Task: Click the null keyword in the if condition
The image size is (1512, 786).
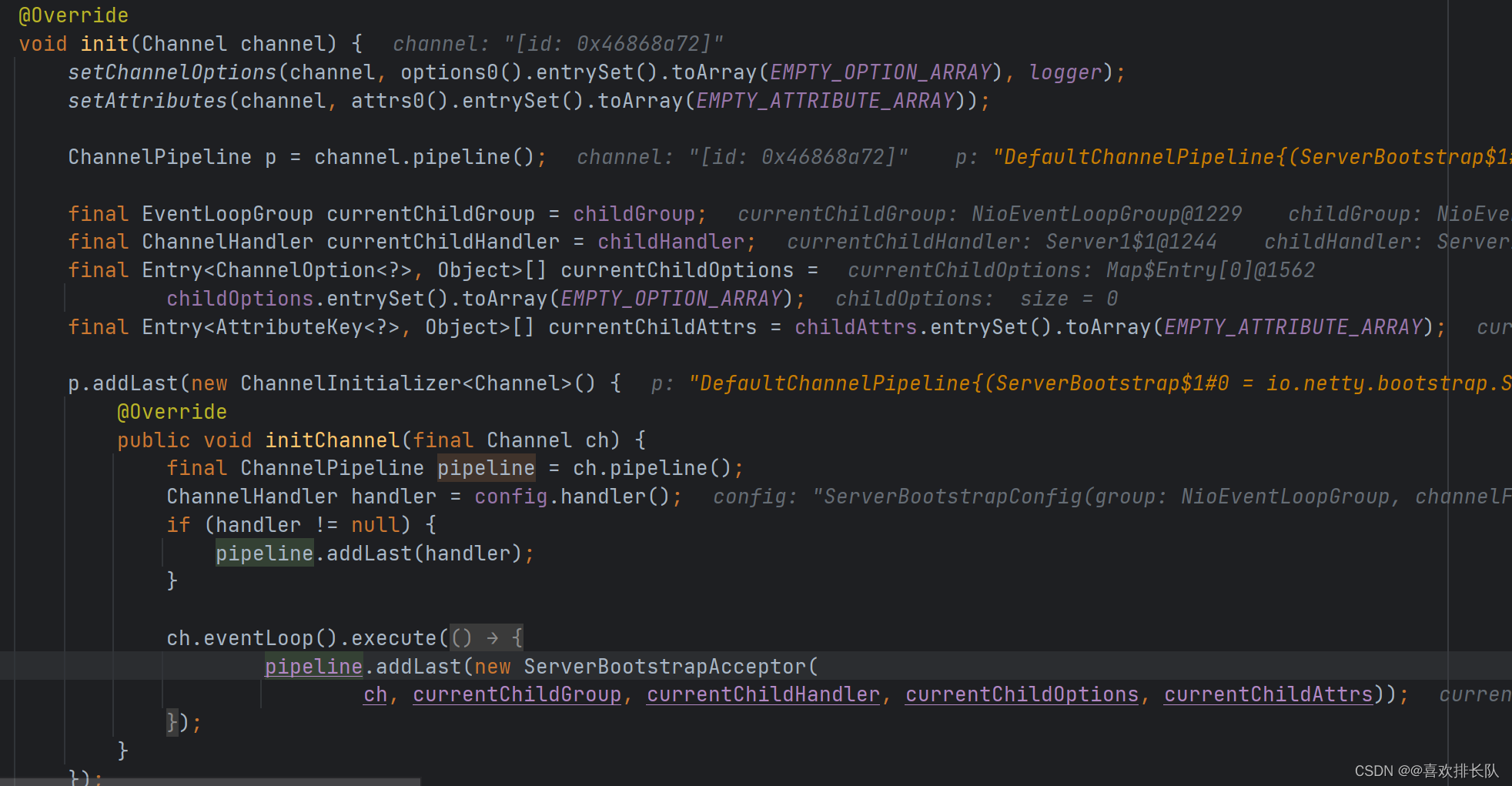Action: [x=375, y=525]
